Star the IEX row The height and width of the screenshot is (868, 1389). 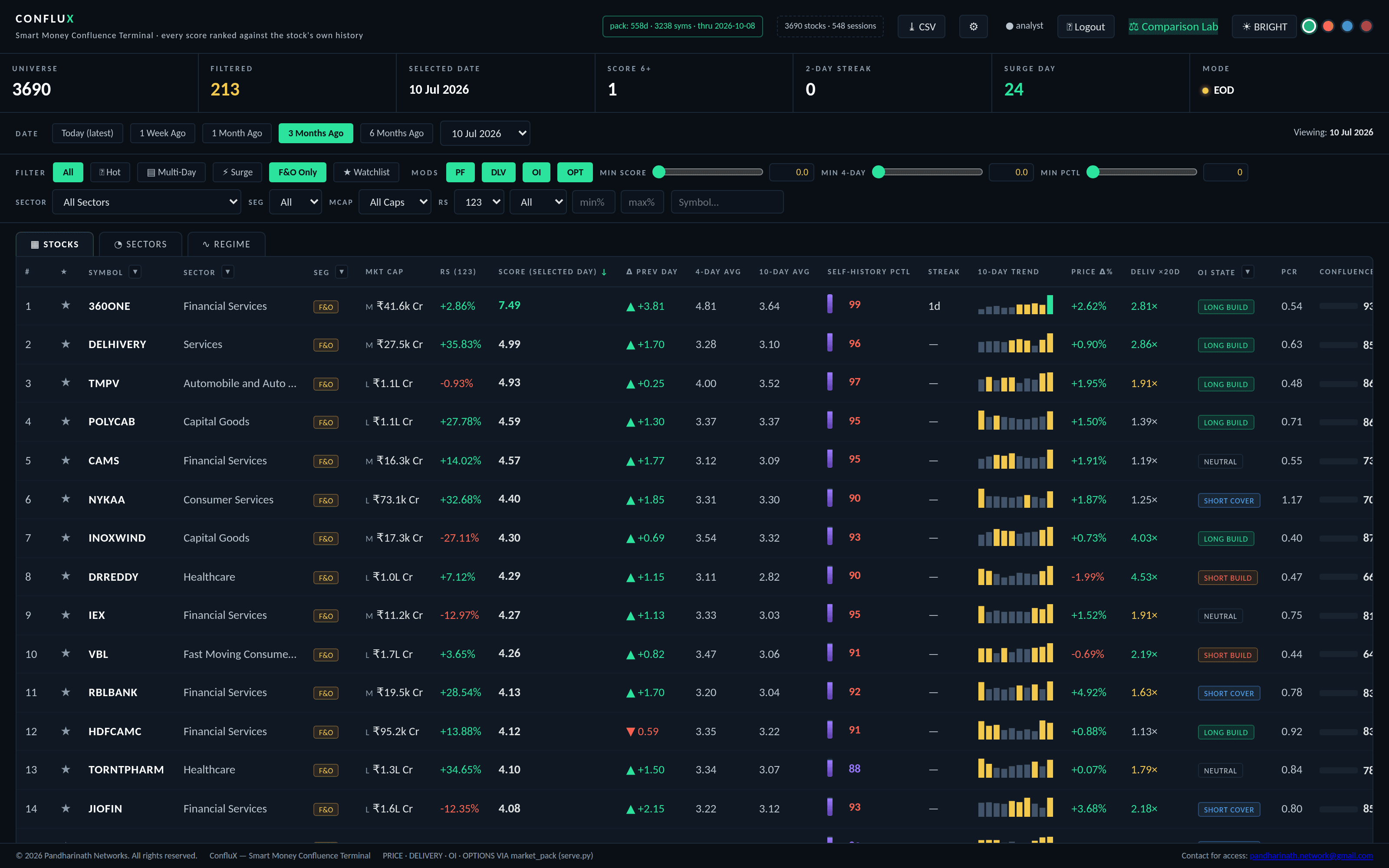66,615
